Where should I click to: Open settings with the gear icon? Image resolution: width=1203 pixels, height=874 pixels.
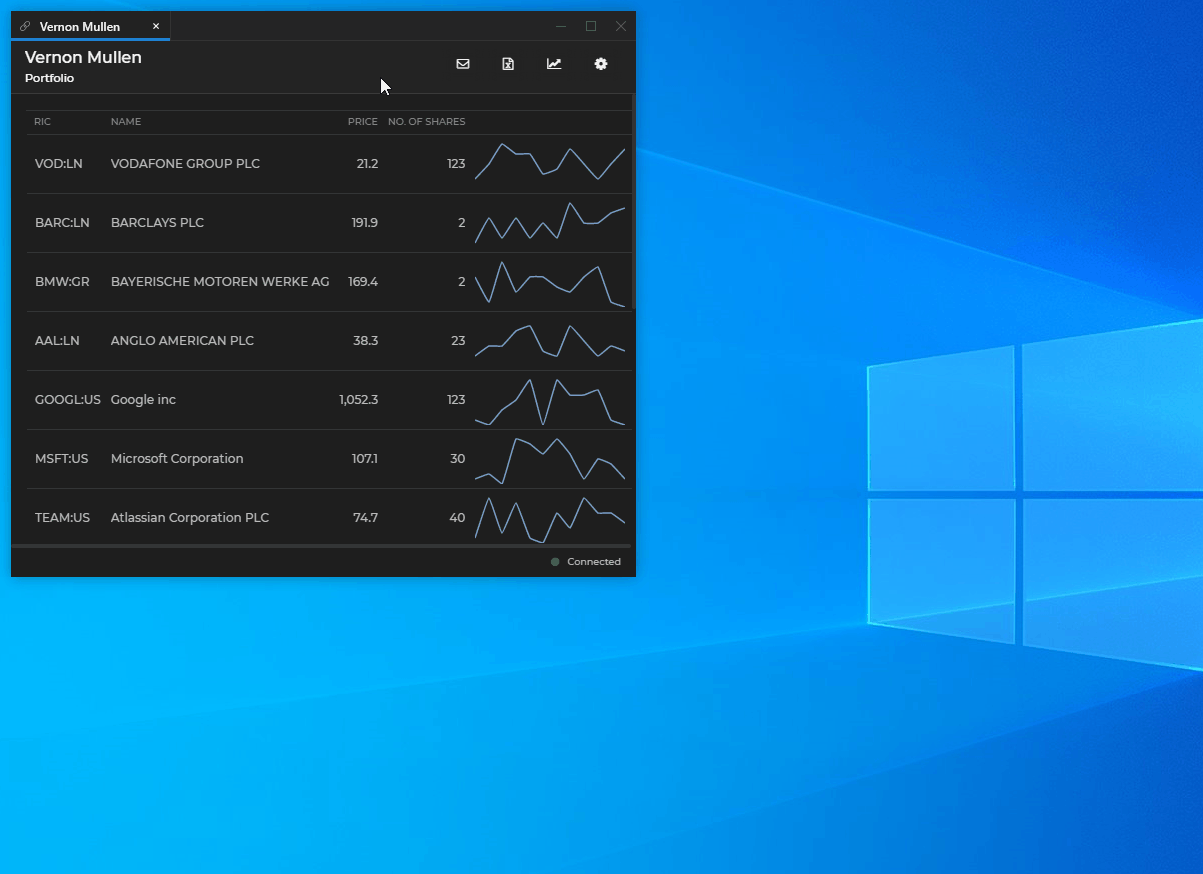coord(601,64)
